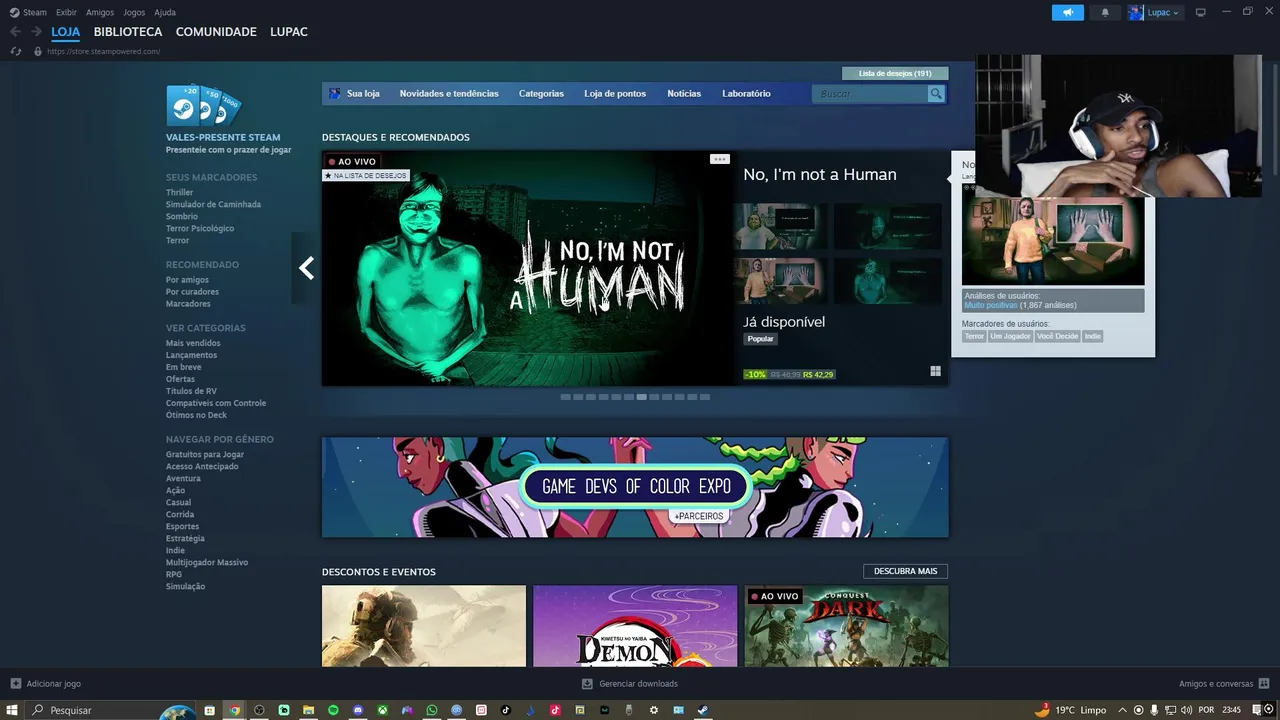Click Adicionar jogo plus button

pyautogui.click(x=16, y=684)
